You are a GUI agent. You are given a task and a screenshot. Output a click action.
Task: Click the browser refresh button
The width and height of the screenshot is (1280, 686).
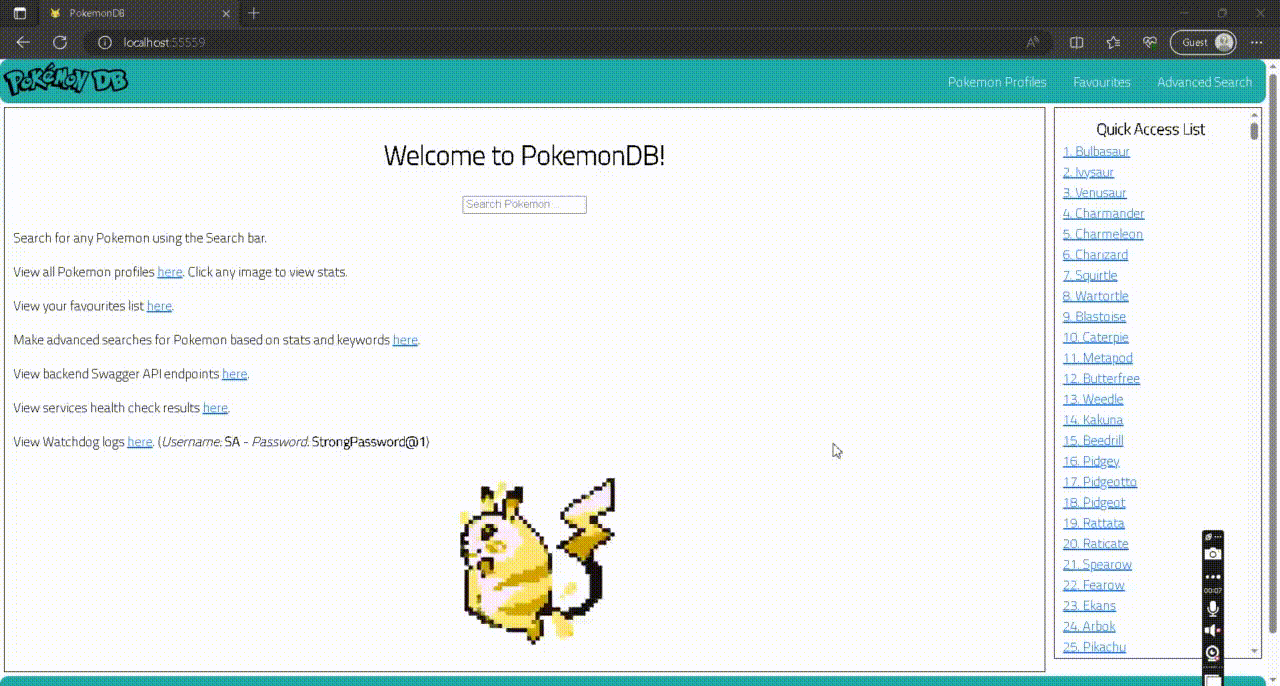pos(60,42)
